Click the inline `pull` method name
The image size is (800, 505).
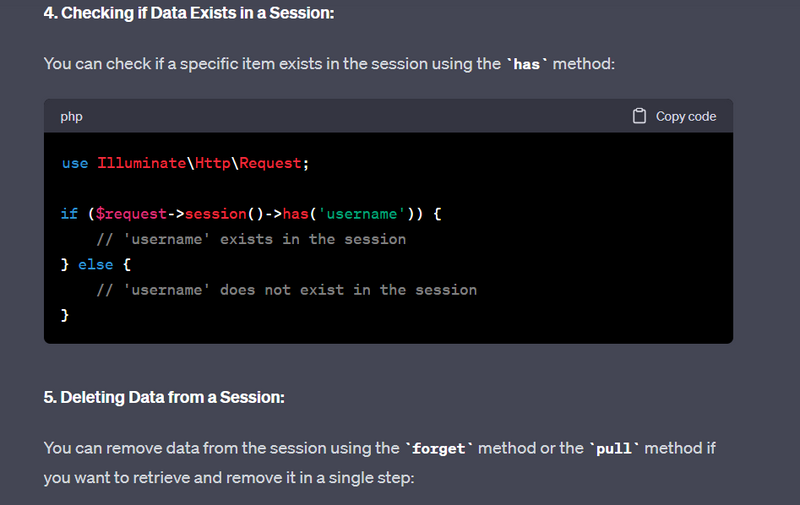pos(615,449)
